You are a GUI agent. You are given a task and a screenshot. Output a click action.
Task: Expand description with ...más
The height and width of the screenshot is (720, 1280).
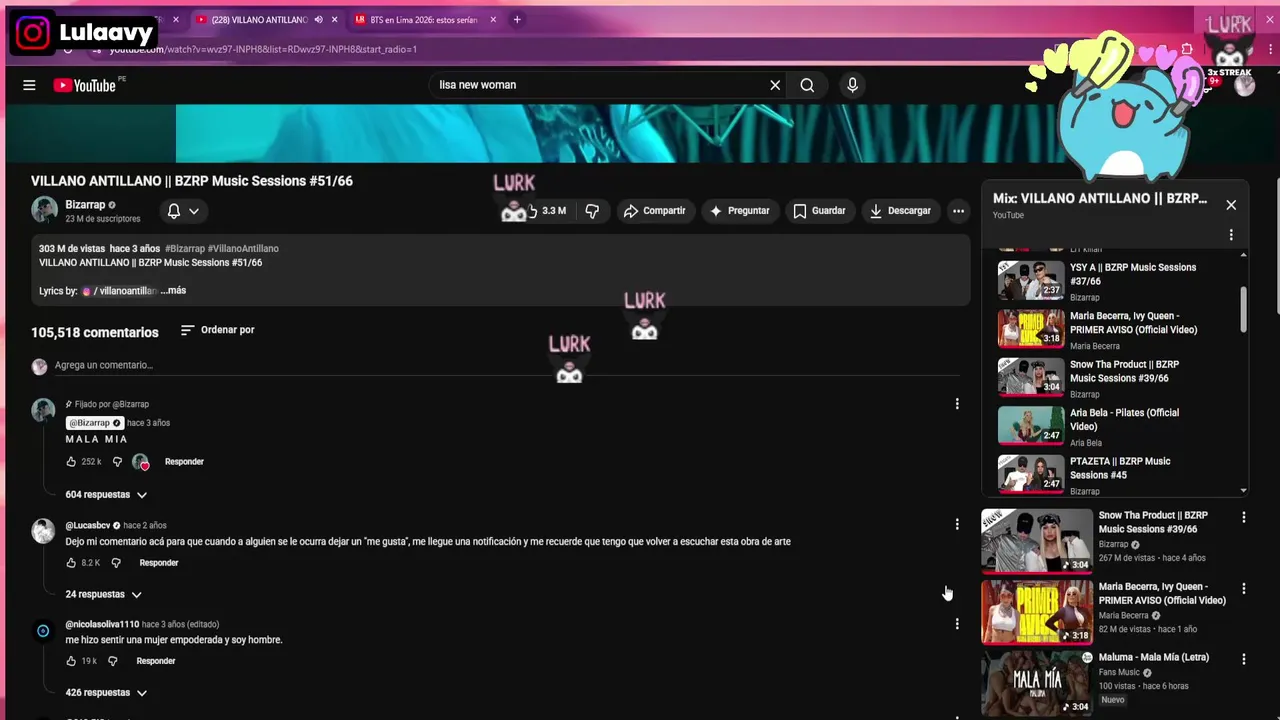[173, 291]
